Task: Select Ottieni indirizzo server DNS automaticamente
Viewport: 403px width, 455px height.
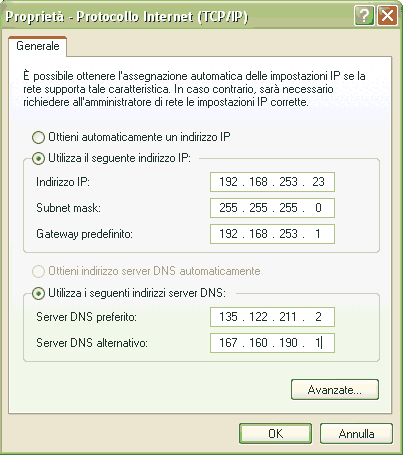Action: coord(38,271)
